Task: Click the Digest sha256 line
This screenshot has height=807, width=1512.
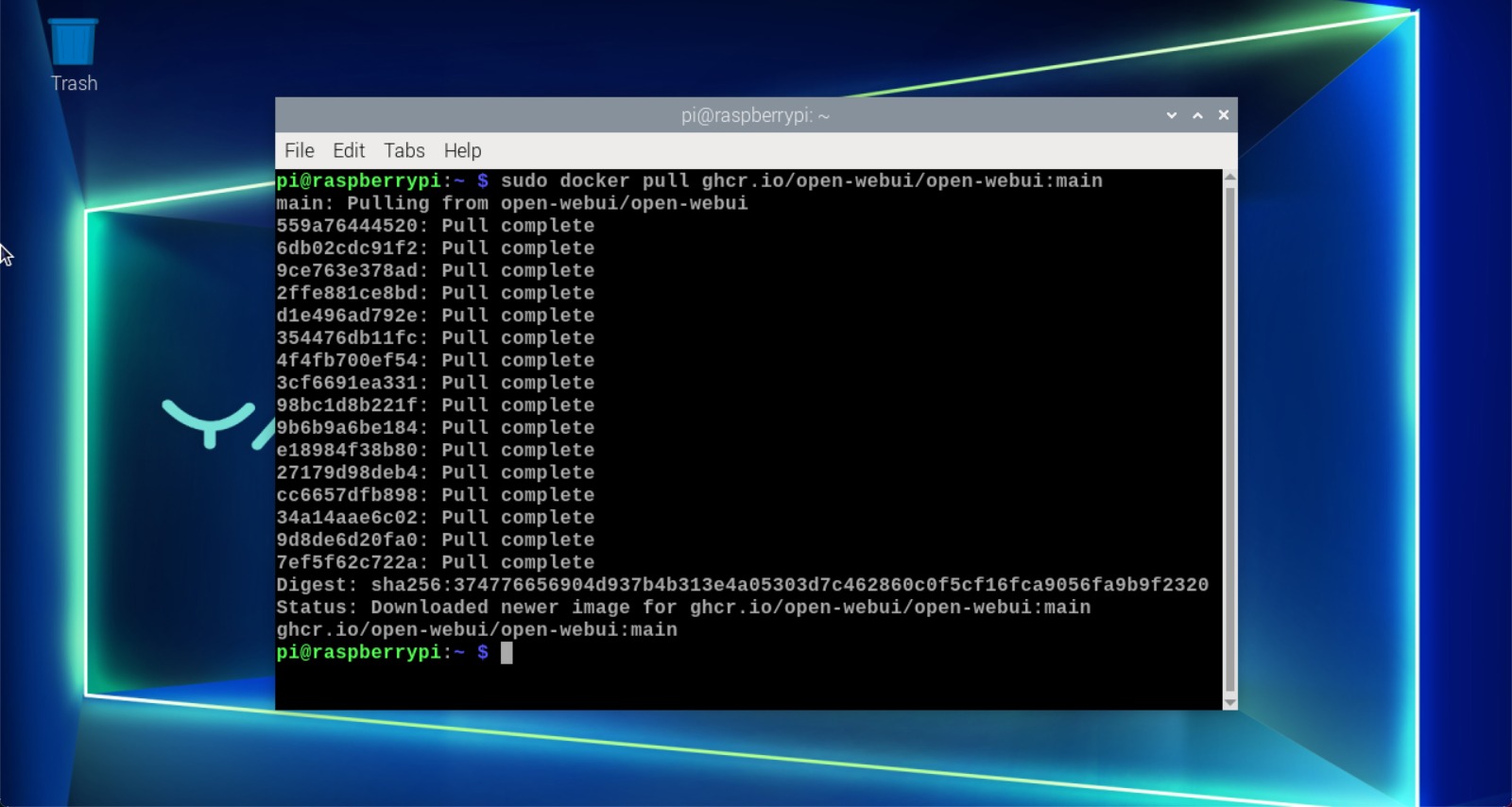Action: (743, 585)
